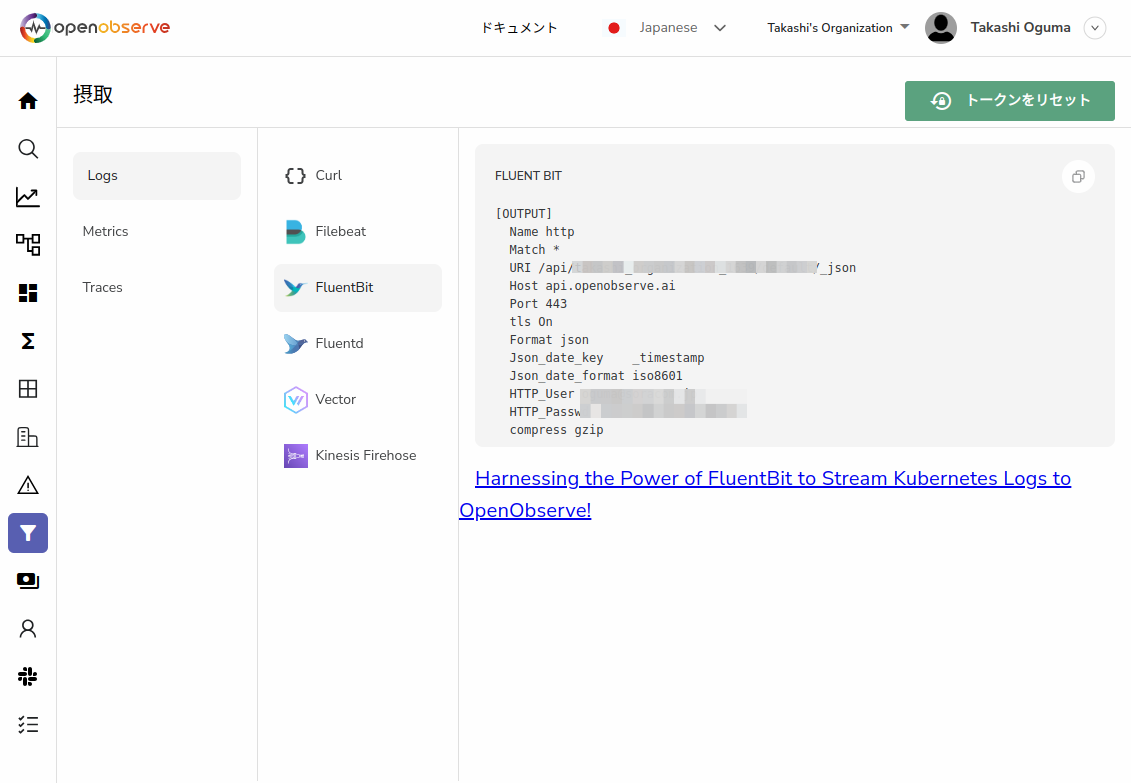Click the Kinesis Firehose purple icon

[x=296, y=456]
